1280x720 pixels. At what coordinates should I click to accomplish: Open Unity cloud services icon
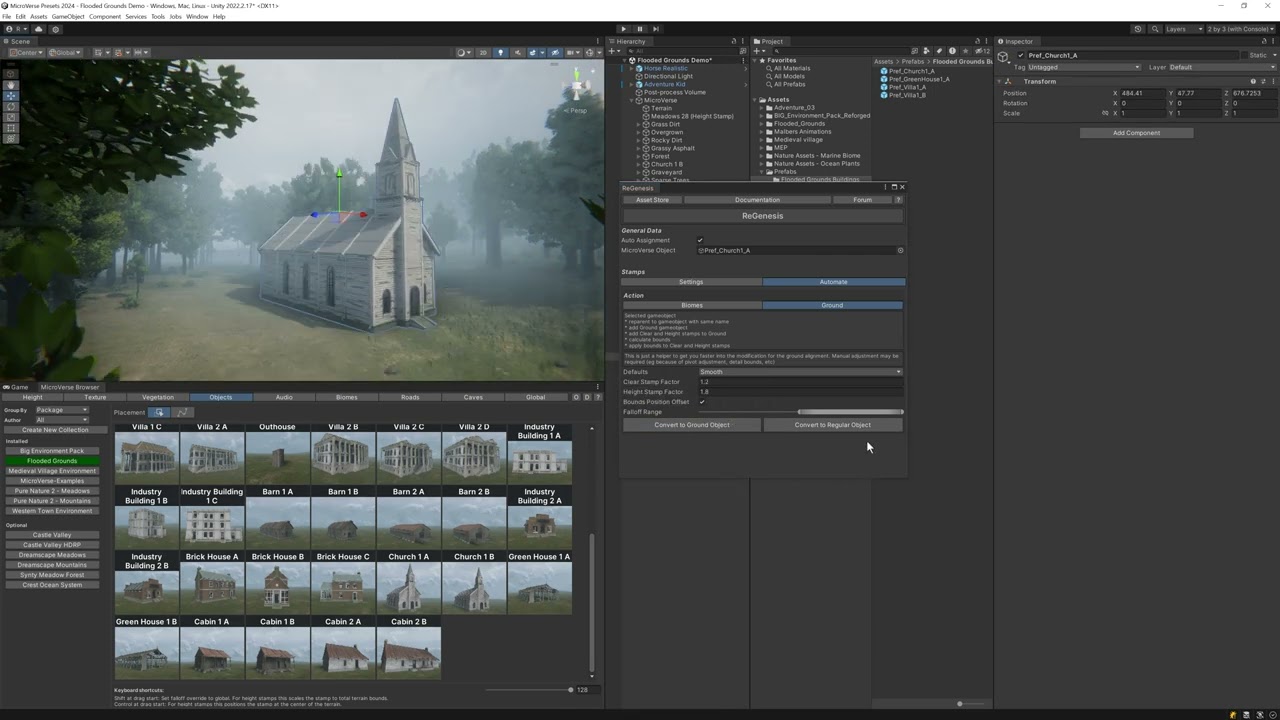click(39, 29)
